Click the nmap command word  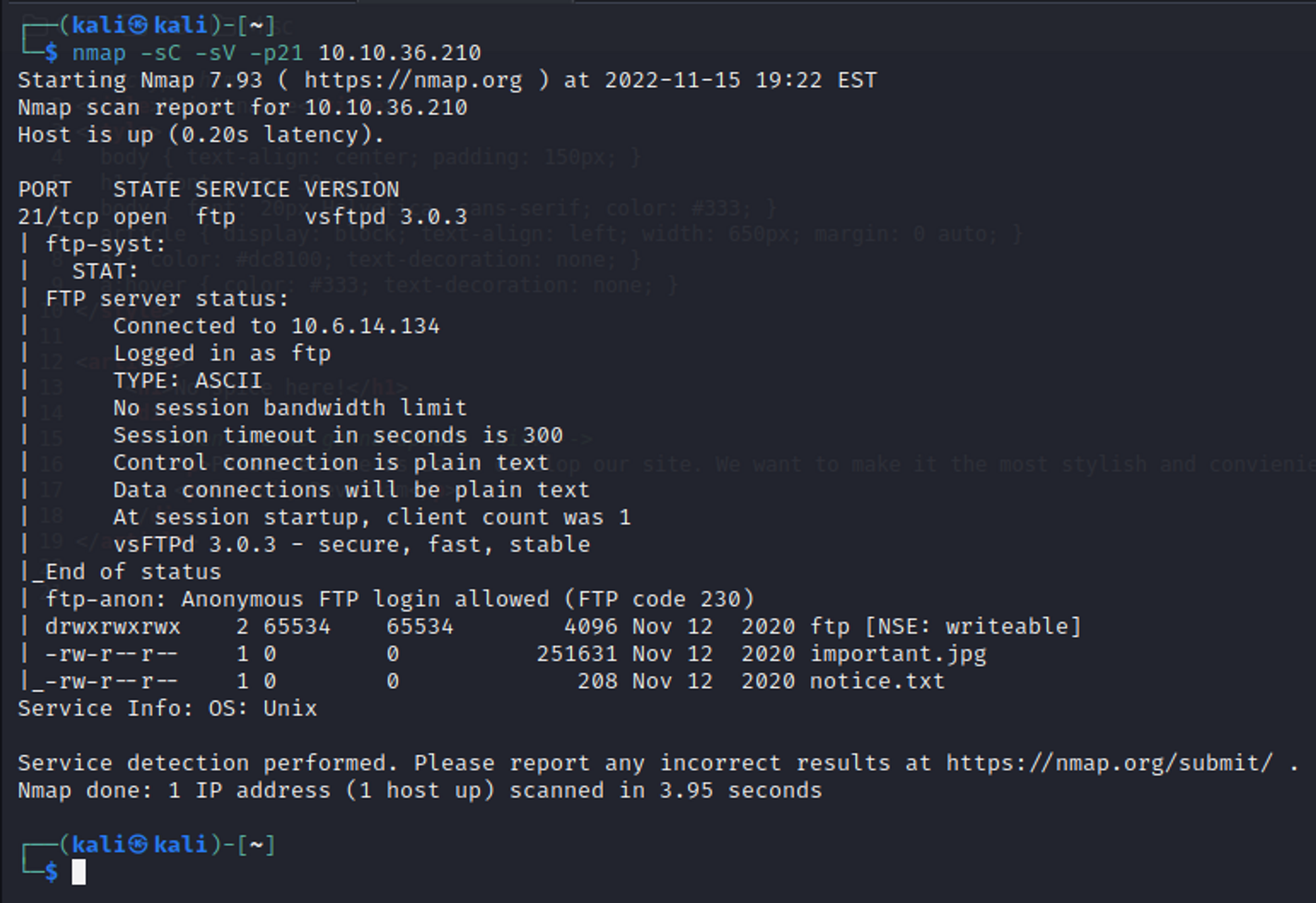click(x=99, y=53)
